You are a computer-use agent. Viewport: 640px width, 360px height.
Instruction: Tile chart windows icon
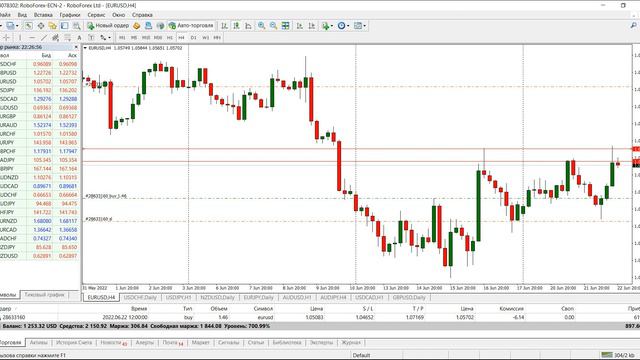tap(286, 26)
